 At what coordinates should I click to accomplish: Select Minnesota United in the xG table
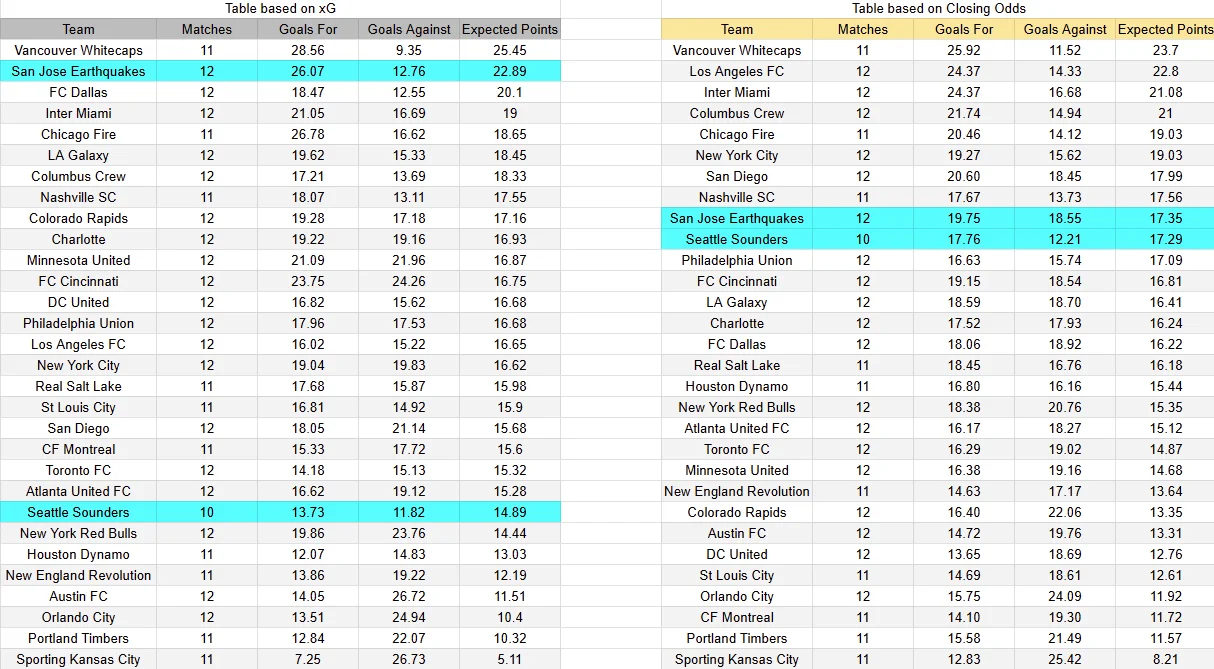(x=79, y=260)
